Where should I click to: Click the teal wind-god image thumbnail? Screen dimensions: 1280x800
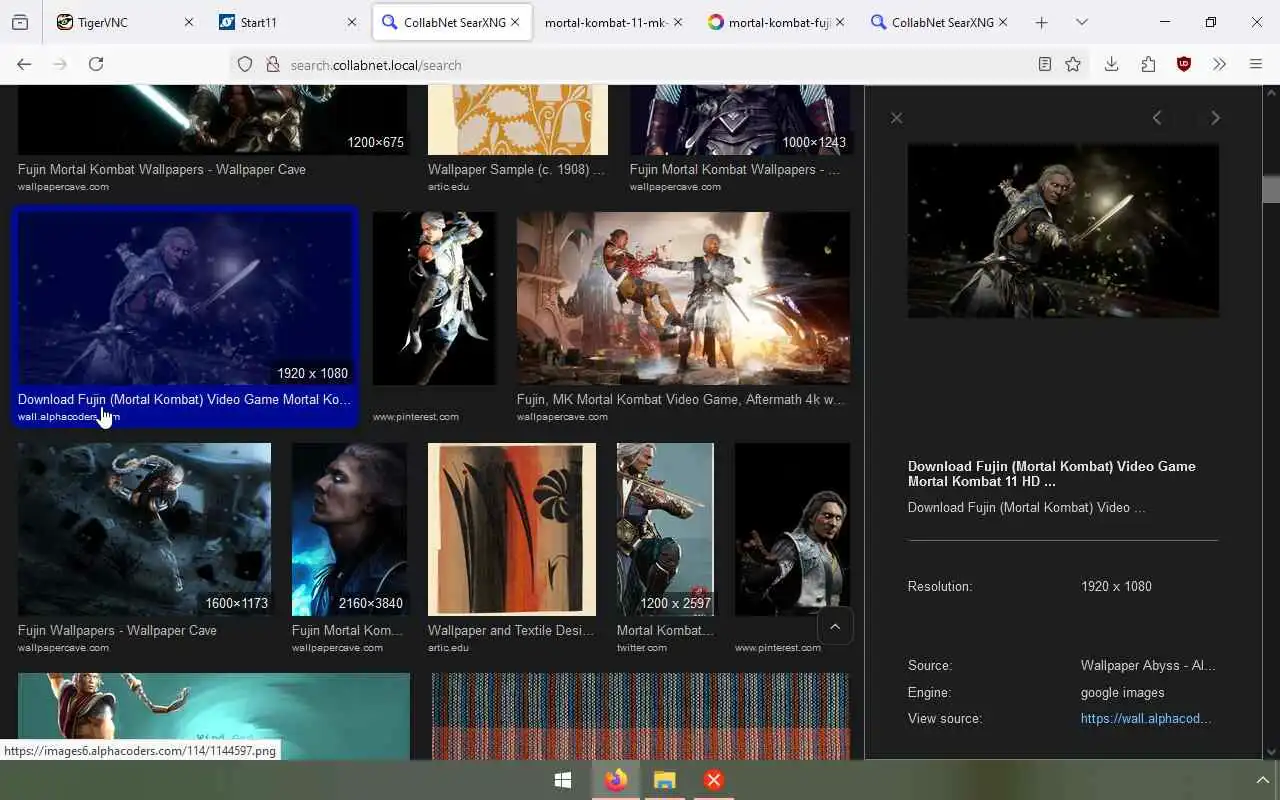(x=214, y=716)
